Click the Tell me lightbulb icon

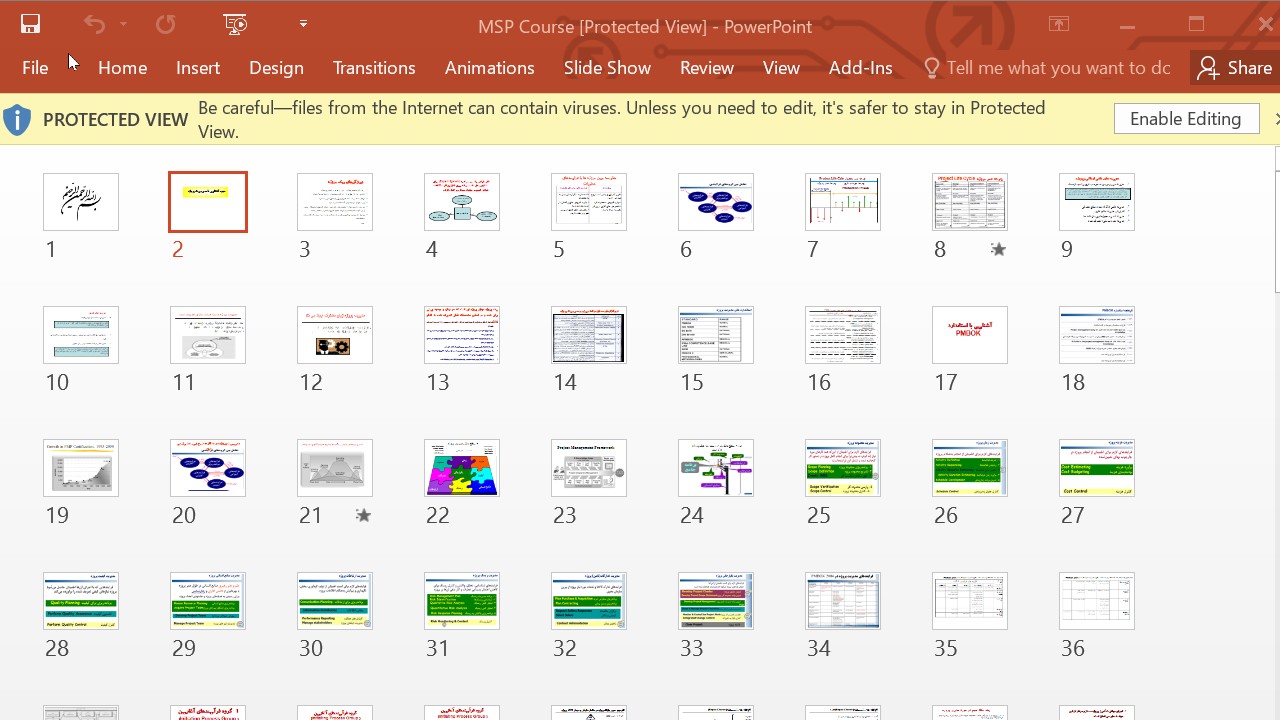pos(932,68)
